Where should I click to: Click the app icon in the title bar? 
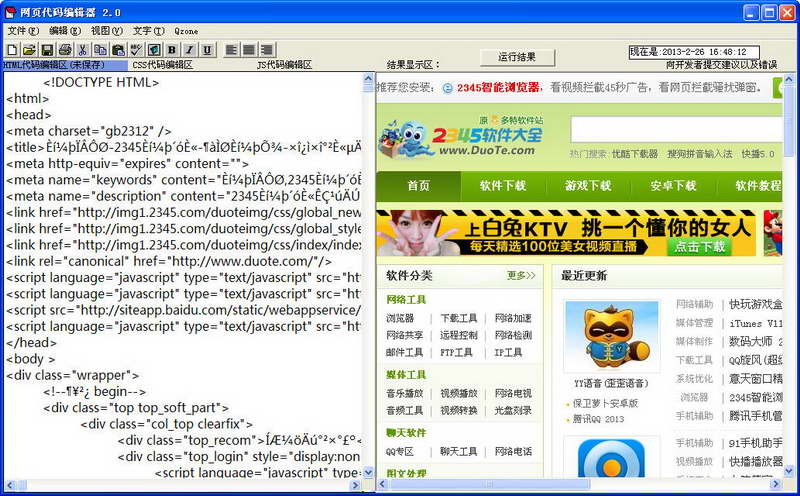10,12
